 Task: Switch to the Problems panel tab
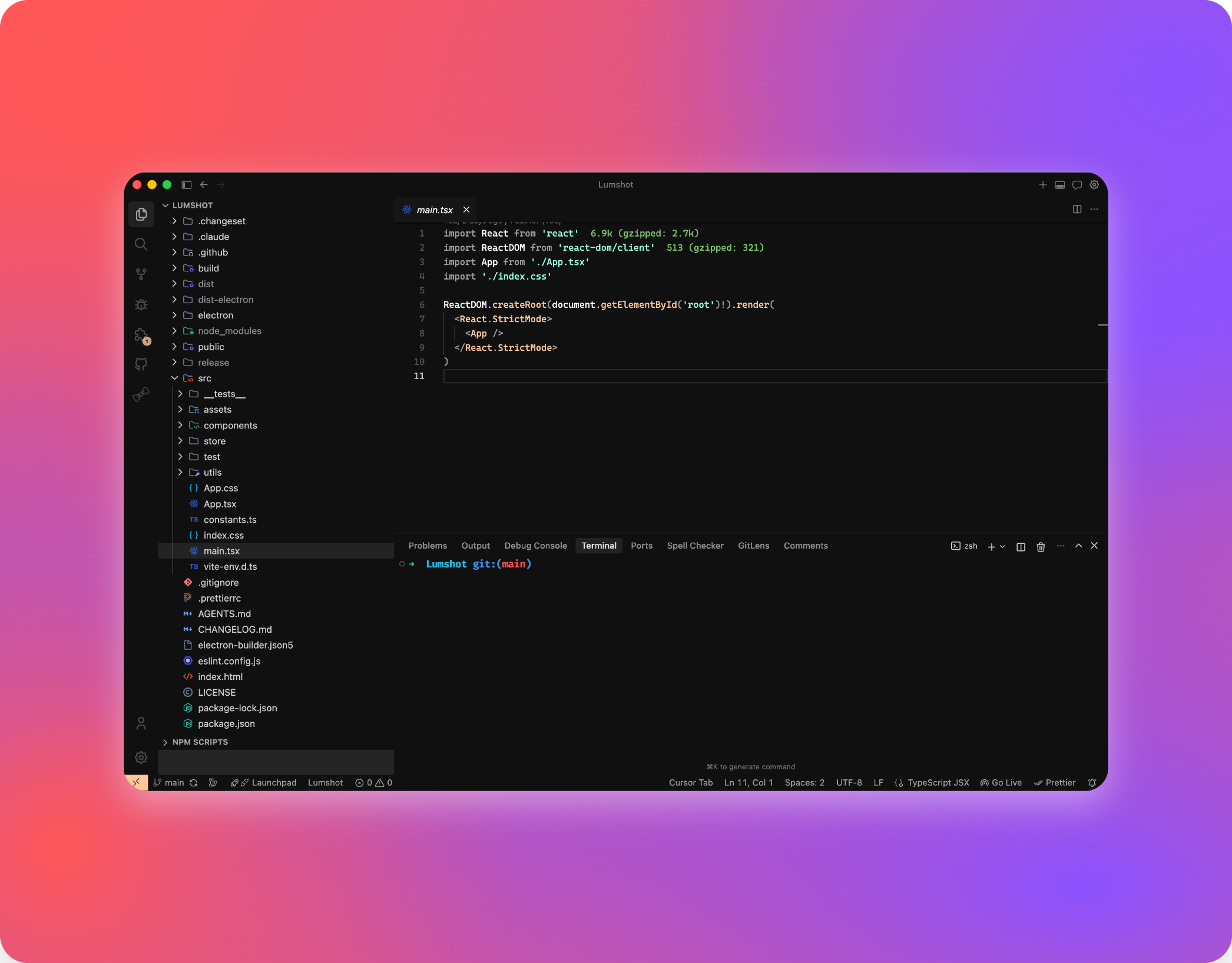tap(427, 546)
